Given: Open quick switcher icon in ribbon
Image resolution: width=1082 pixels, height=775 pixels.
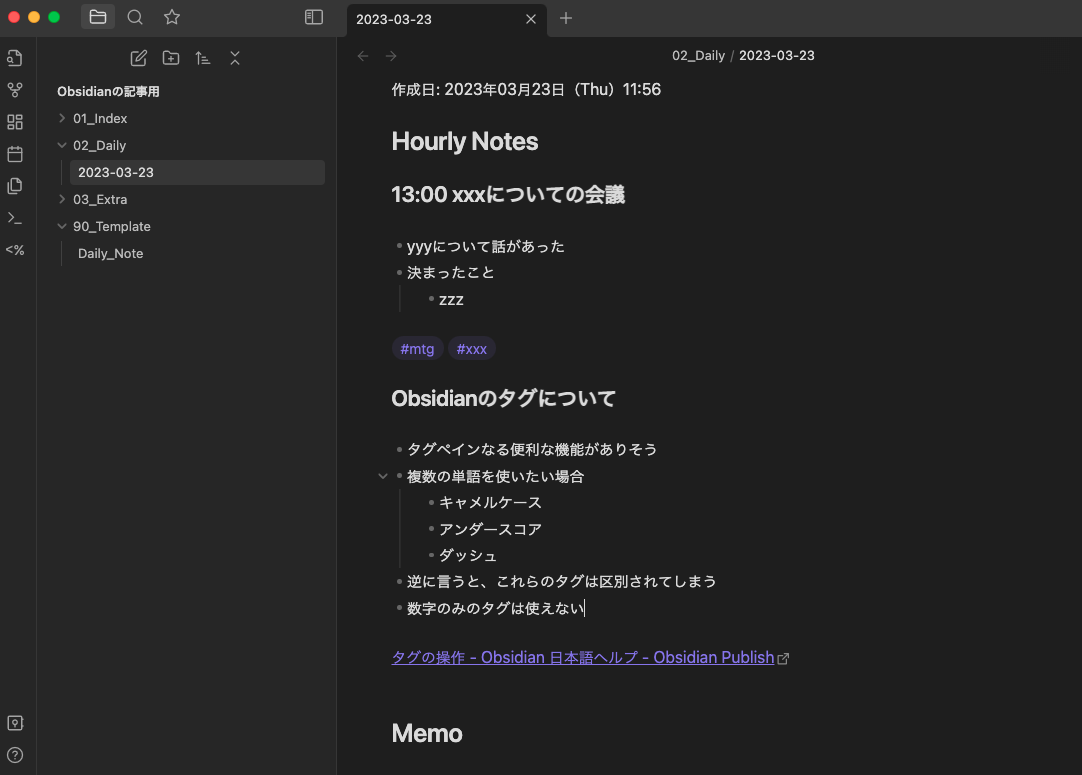Looking at the screenshot, I should 14,58.
